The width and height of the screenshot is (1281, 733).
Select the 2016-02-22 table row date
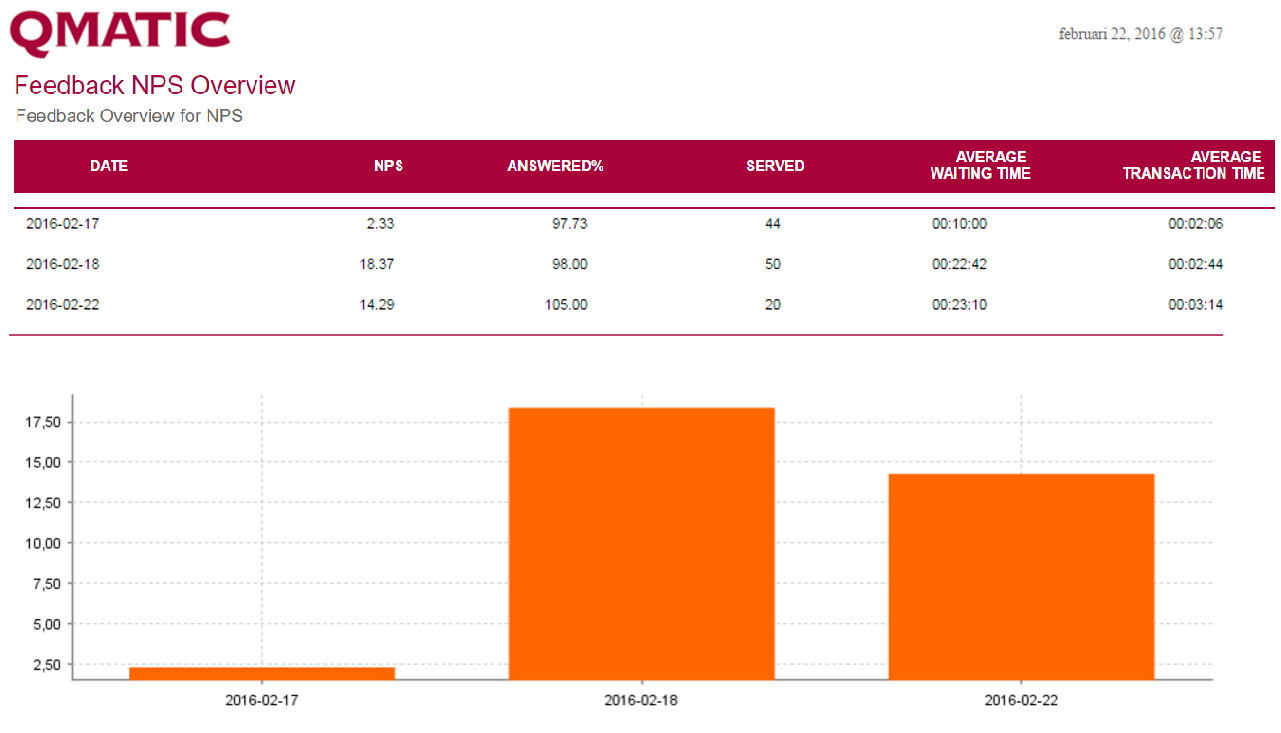[x=63, y=304]
